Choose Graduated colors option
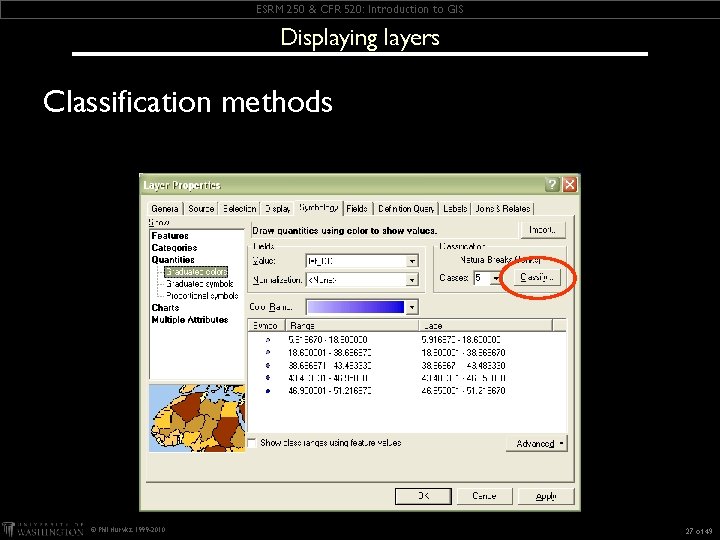 pyautogui.click(x=196, y=272)
